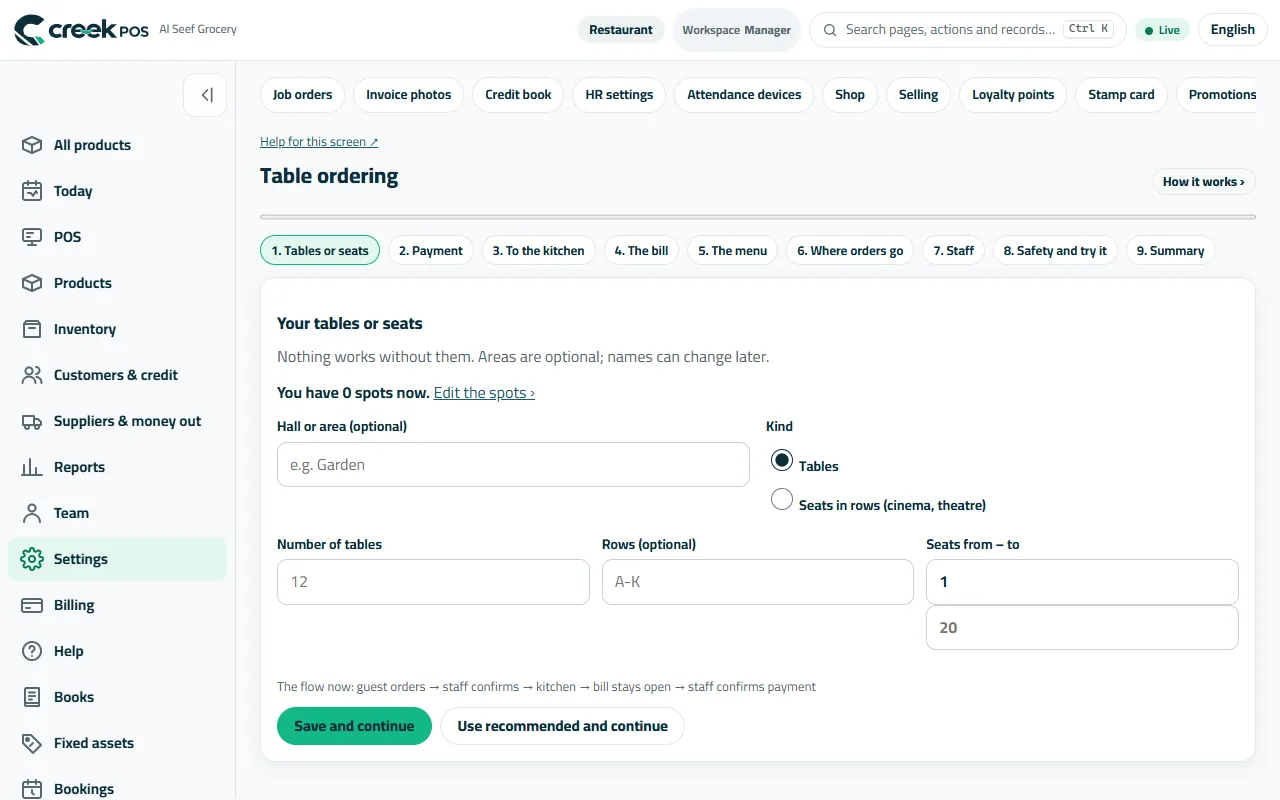Click the Reports bar chart icon
The image size is (1280, 800).
click(32, 467)
